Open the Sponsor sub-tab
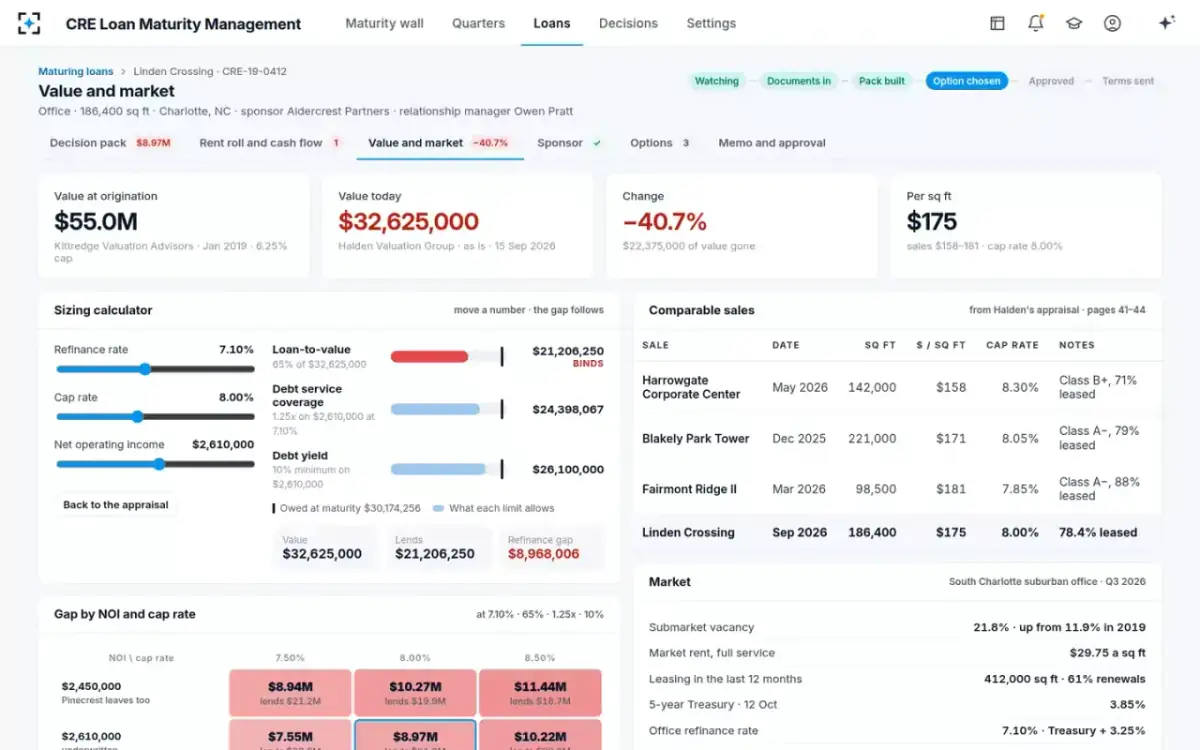The width and height of the screenshot is (1200, 750). (x=570, y=143)
